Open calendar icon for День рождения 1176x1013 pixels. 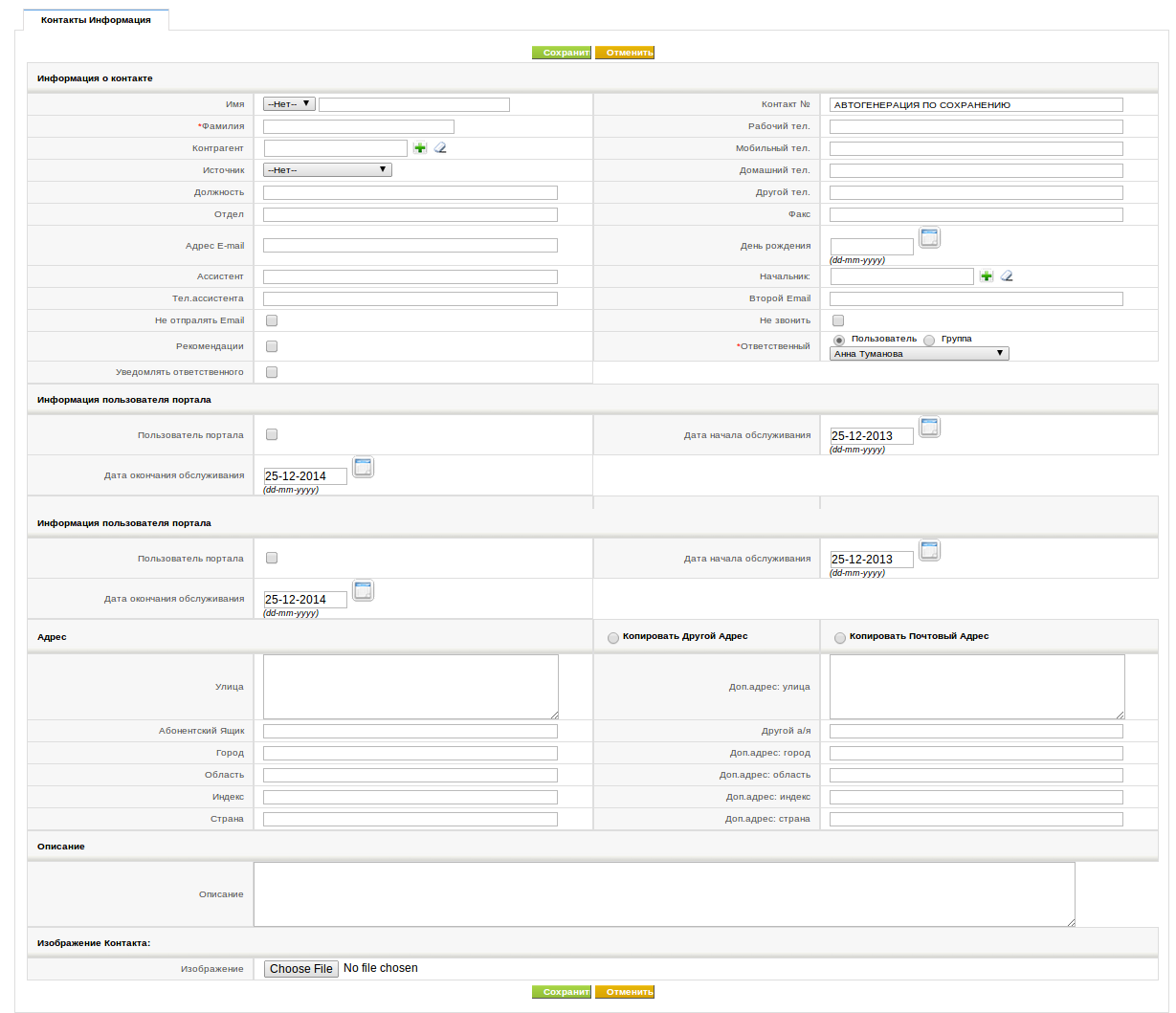coord(929,238)
